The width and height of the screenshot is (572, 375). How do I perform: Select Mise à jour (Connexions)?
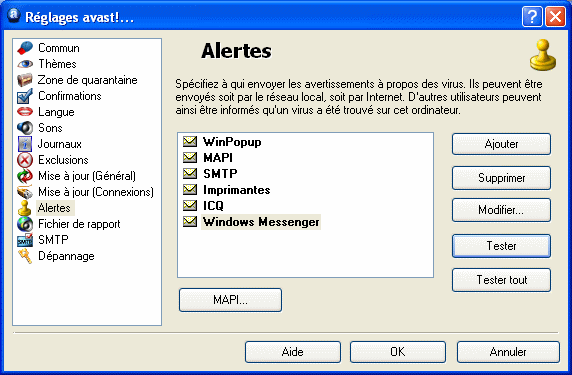click(96, 192)
